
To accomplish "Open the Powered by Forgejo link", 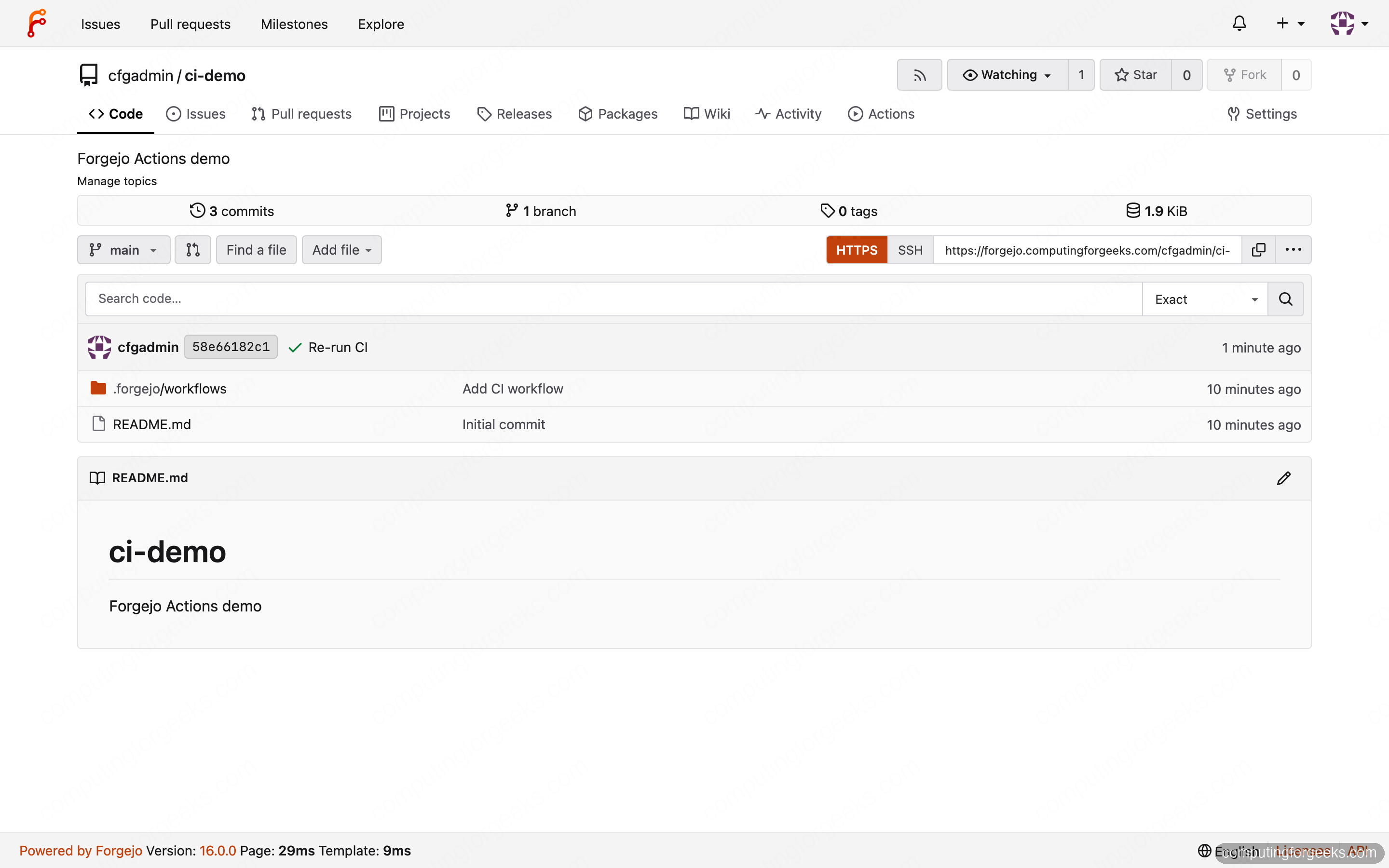I will (81, 851).
